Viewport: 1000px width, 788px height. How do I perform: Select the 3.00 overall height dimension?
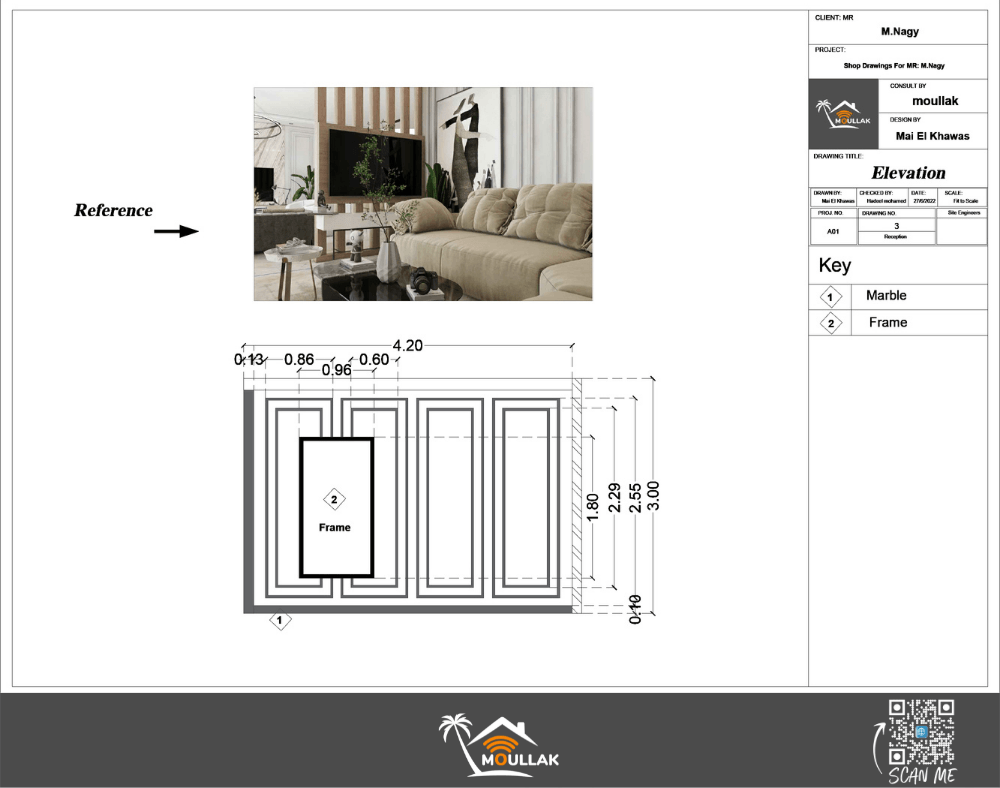[x=653, y=497]
